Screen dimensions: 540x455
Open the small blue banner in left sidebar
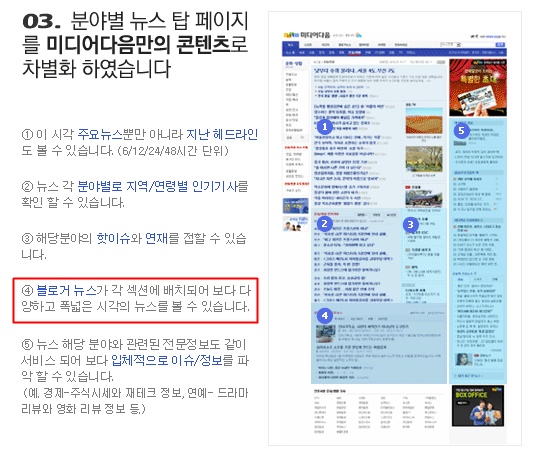tap(295, 206)
